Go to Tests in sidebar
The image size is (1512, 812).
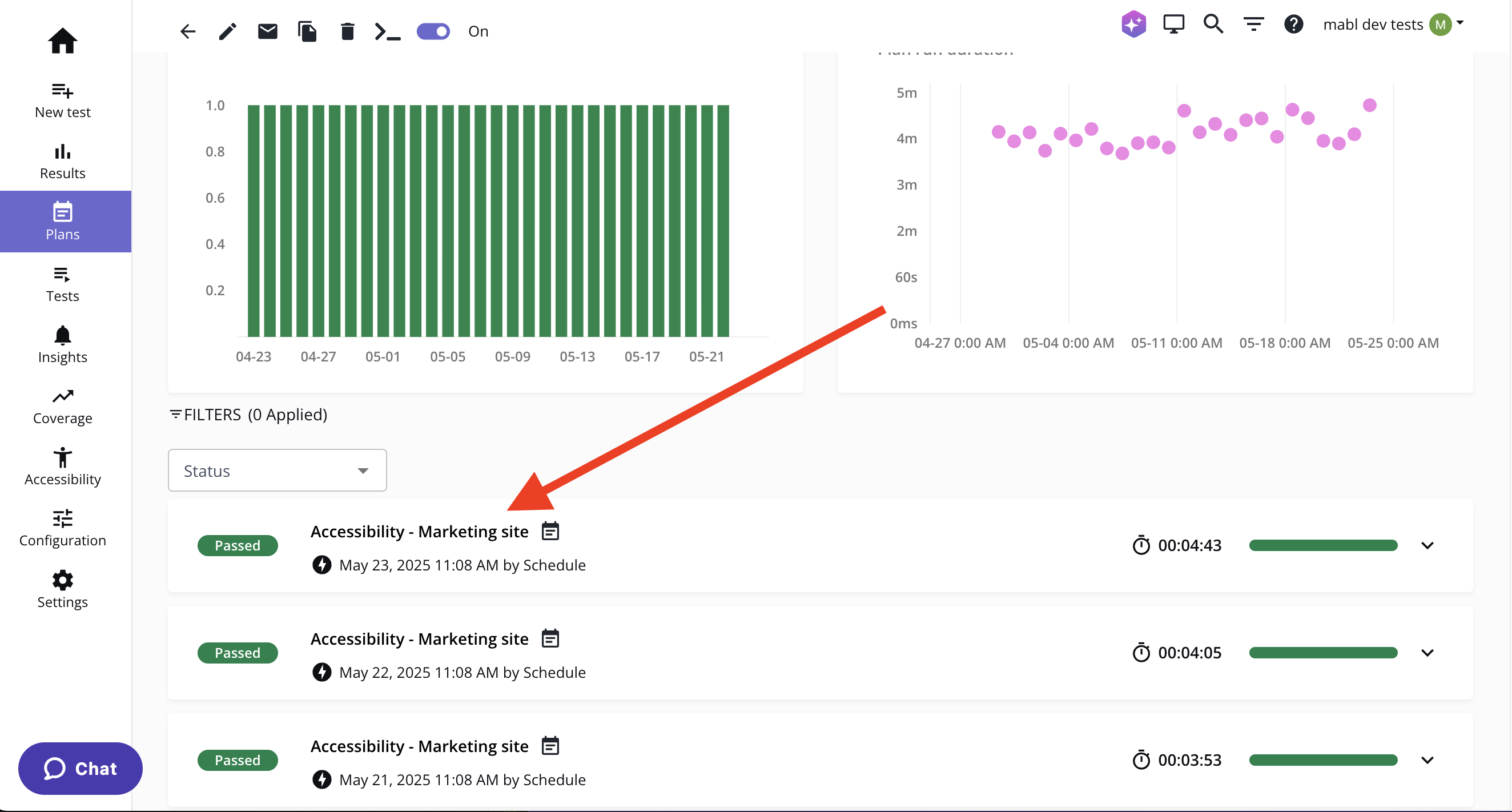(x=62, y=284)
